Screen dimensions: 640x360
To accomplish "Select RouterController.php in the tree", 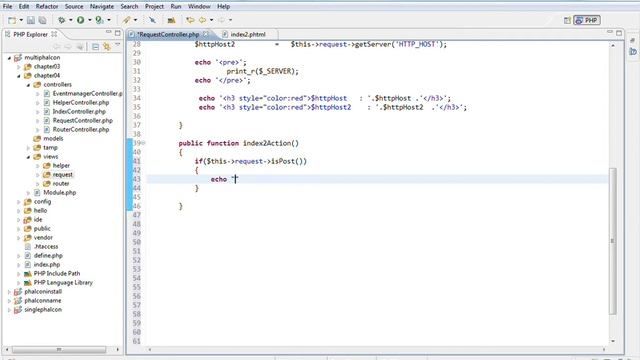I will click(x=81, y=130).
